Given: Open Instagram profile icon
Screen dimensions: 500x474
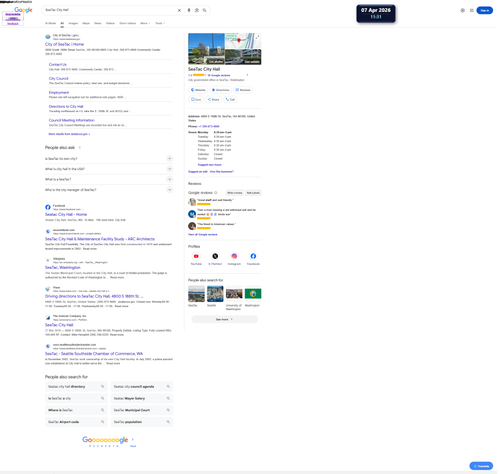Looking at the screenshot, I should tap(234, 256).
